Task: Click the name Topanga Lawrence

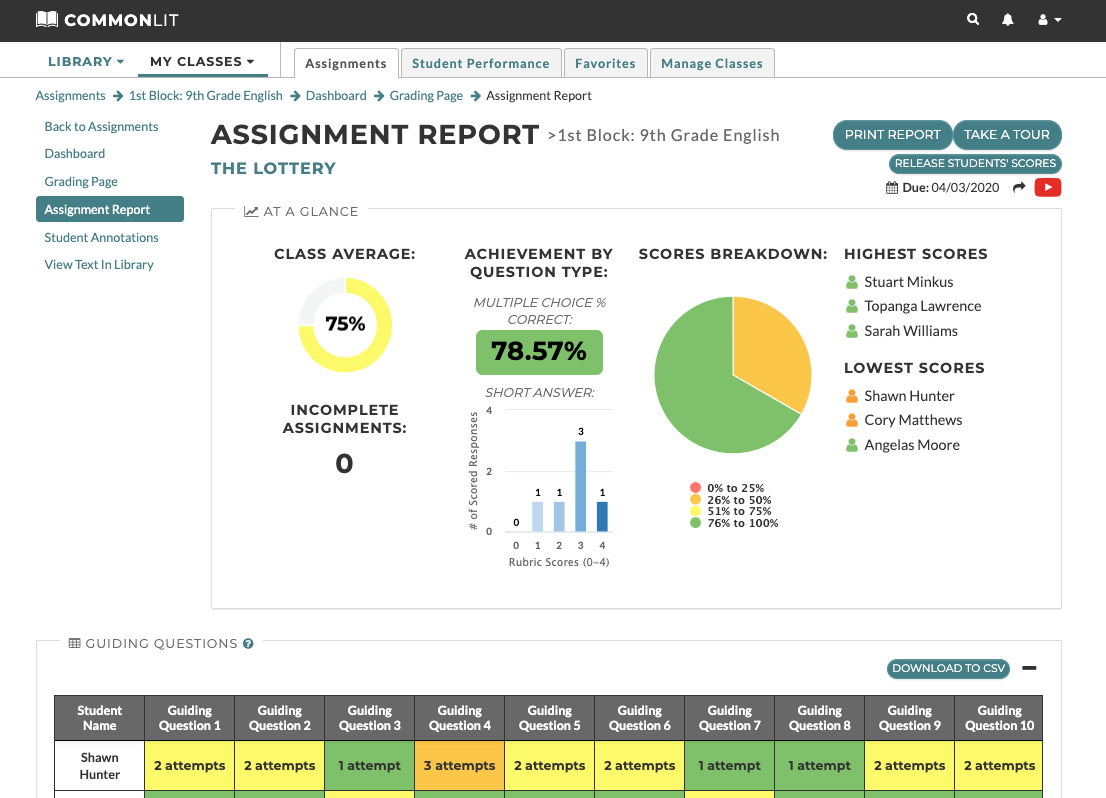Action: pyautogui.click(x=923, y=306)
